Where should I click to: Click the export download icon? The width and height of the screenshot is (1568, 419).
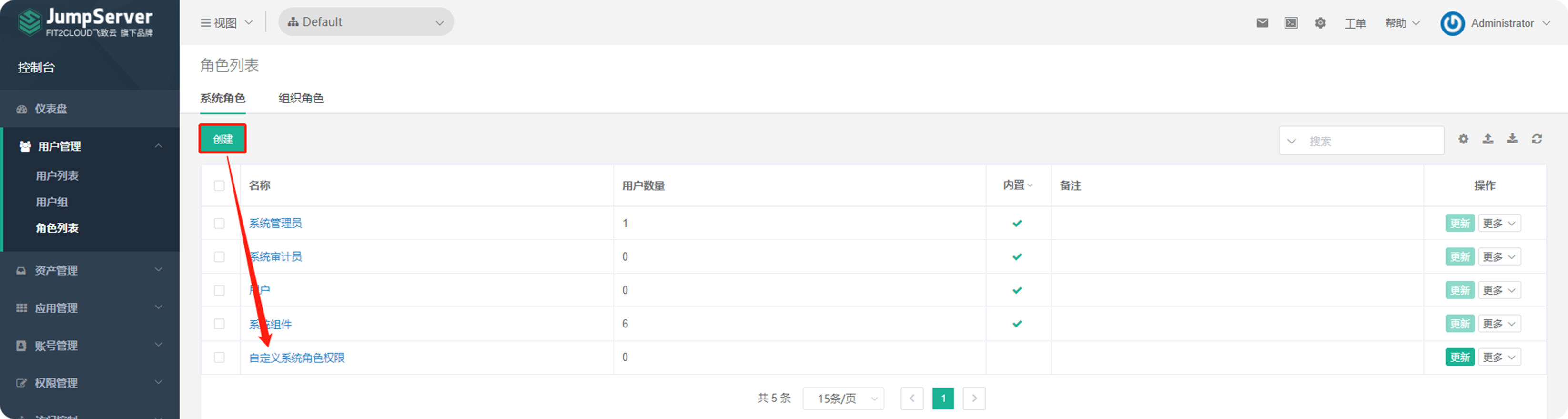pyautogui.click(x=1513, y=139)
